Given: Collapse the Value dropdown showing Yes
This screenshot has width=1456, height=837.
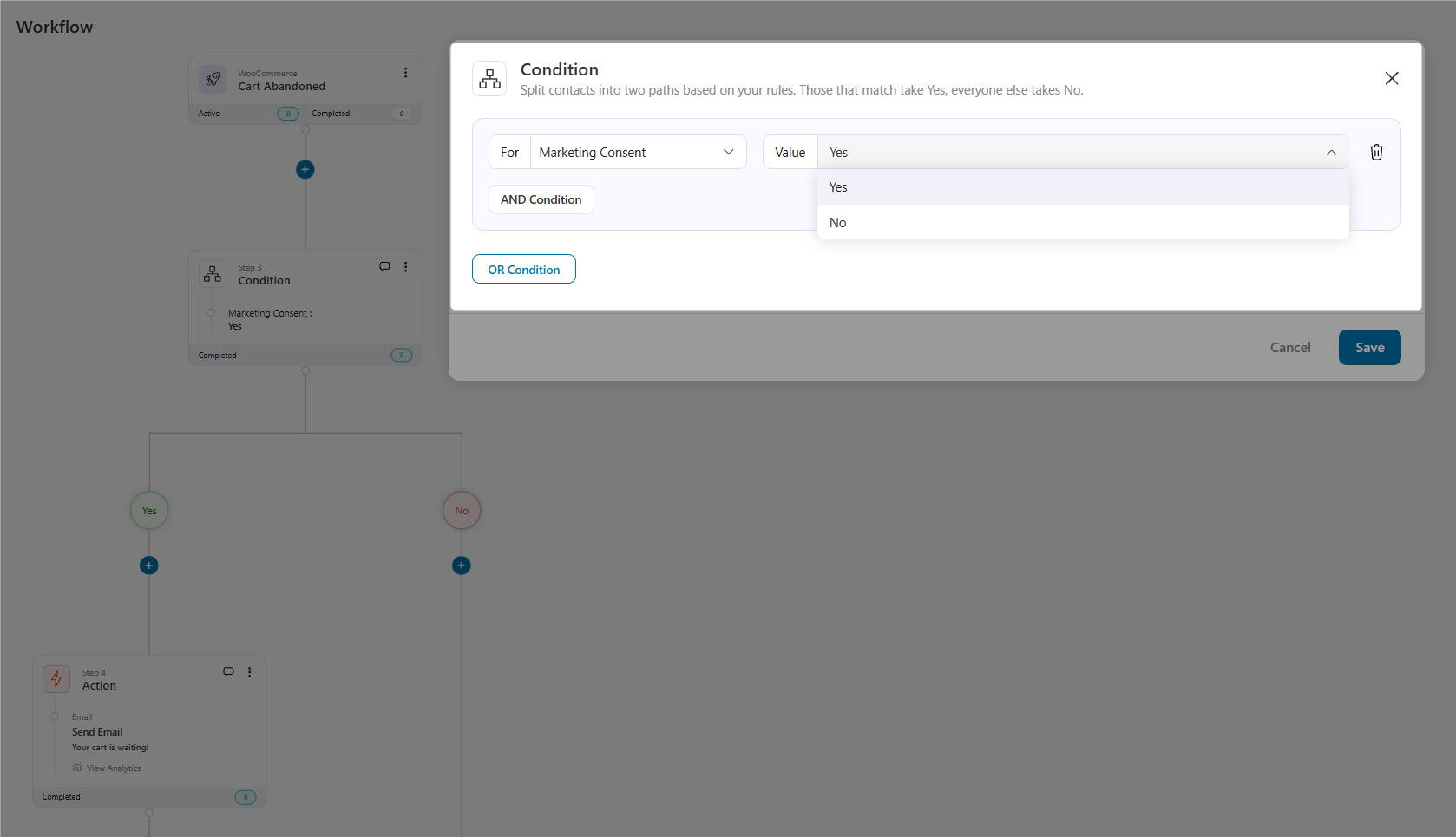Looking at the screenshot, I should point(1082,152).
